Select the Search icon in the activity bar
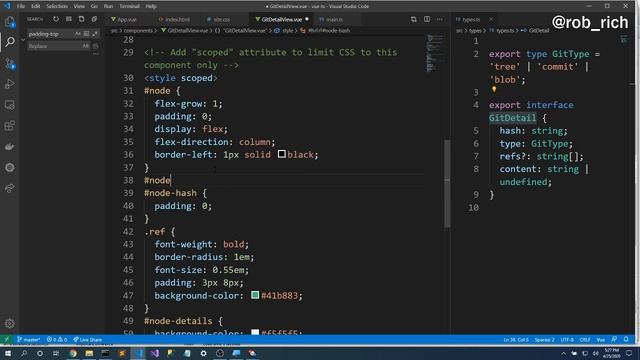 pos(10,42)
